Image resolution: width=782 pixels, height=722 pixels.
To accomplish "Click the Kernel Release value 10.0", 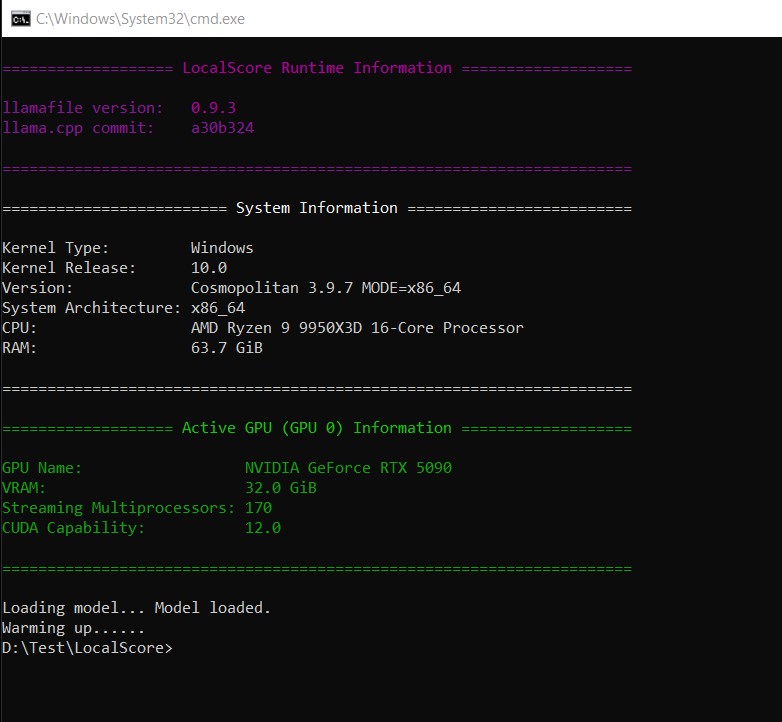I will (x=209, y=268).
